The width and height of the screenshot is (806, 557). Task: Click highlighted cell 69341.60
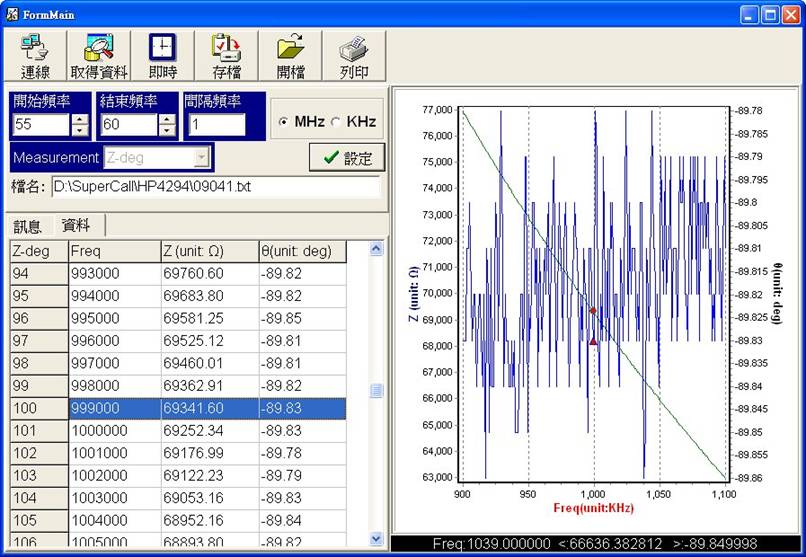(x=210, y=409)
